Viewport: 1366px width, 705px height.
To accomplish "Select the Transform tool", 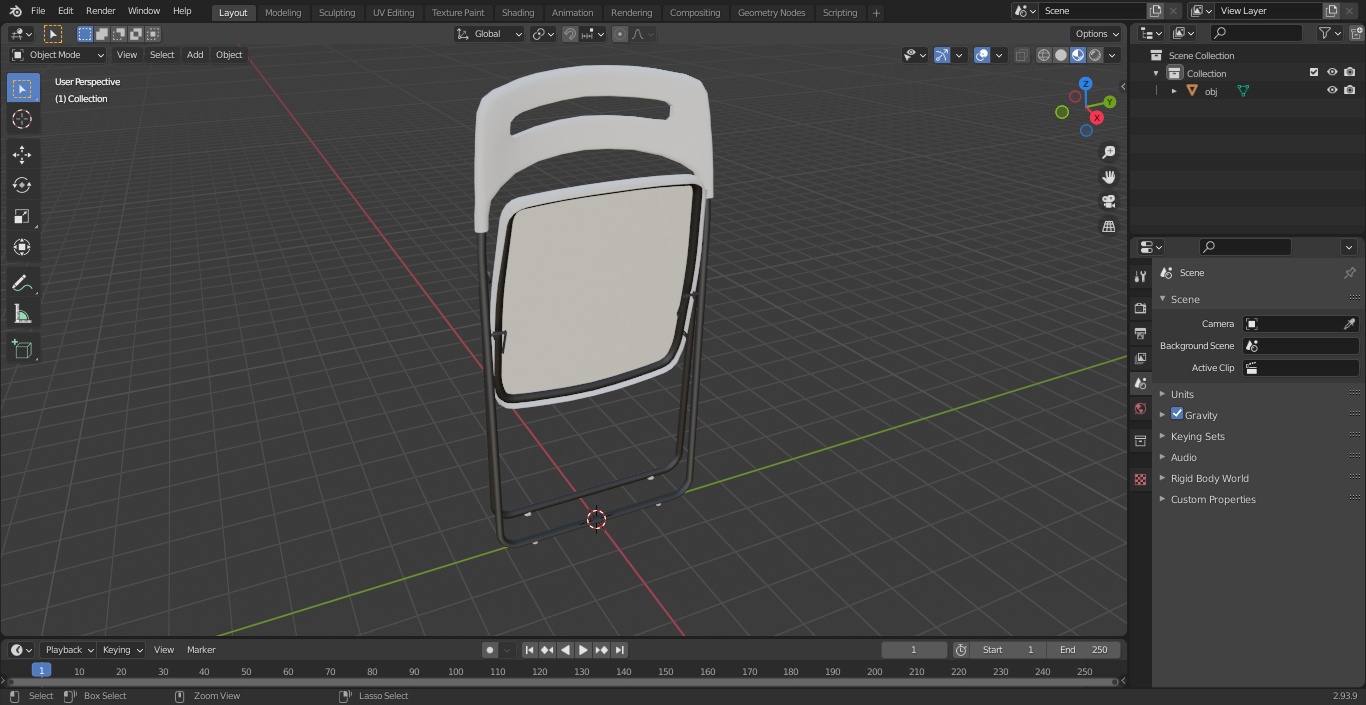I will [x=22, y=247].
